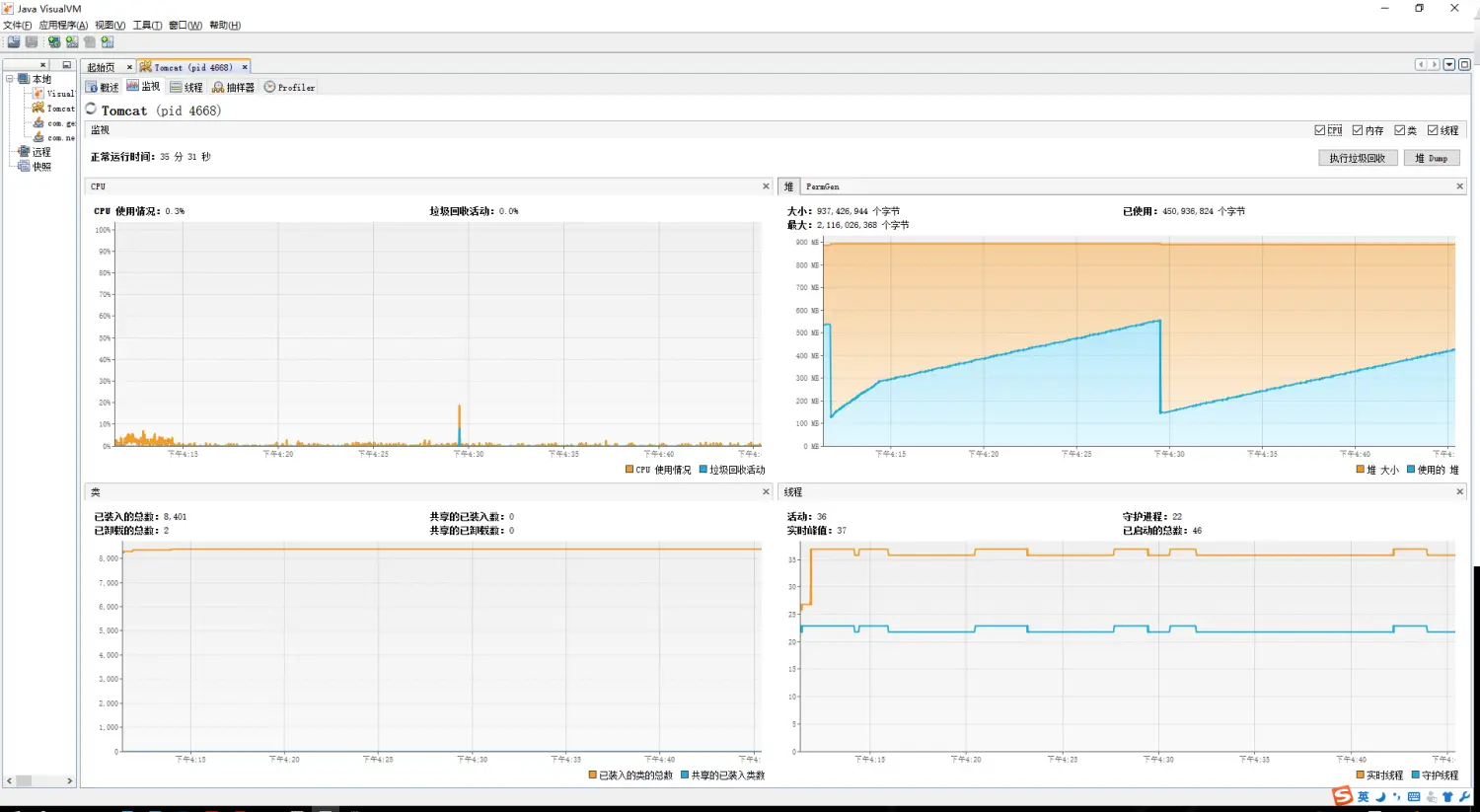
Task: Click the 堆 Dump button
Action: (x=1432, y=158)
